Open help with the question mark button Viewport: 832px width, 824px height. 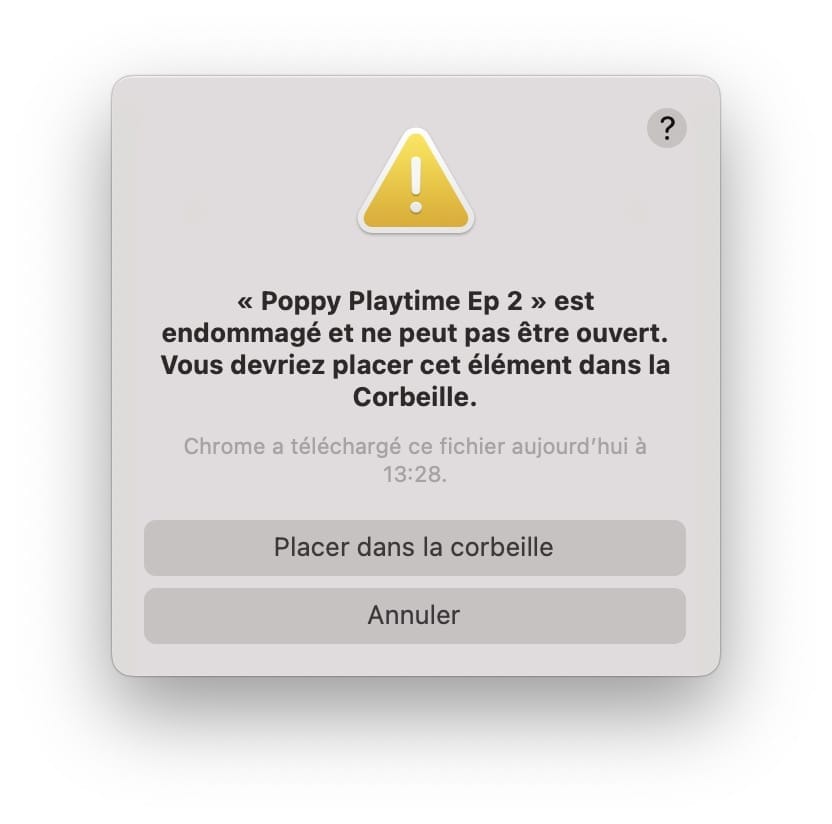tap(666, 128)
